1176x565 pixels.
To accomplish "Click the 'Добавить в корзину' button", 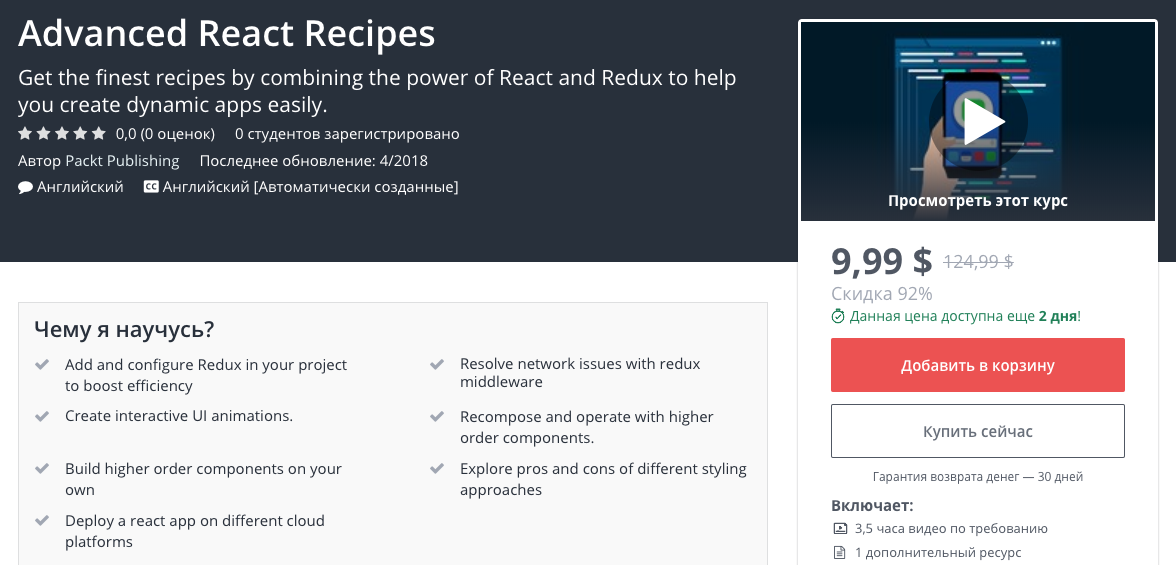I will pyautogui.click(x=977, y=365).
